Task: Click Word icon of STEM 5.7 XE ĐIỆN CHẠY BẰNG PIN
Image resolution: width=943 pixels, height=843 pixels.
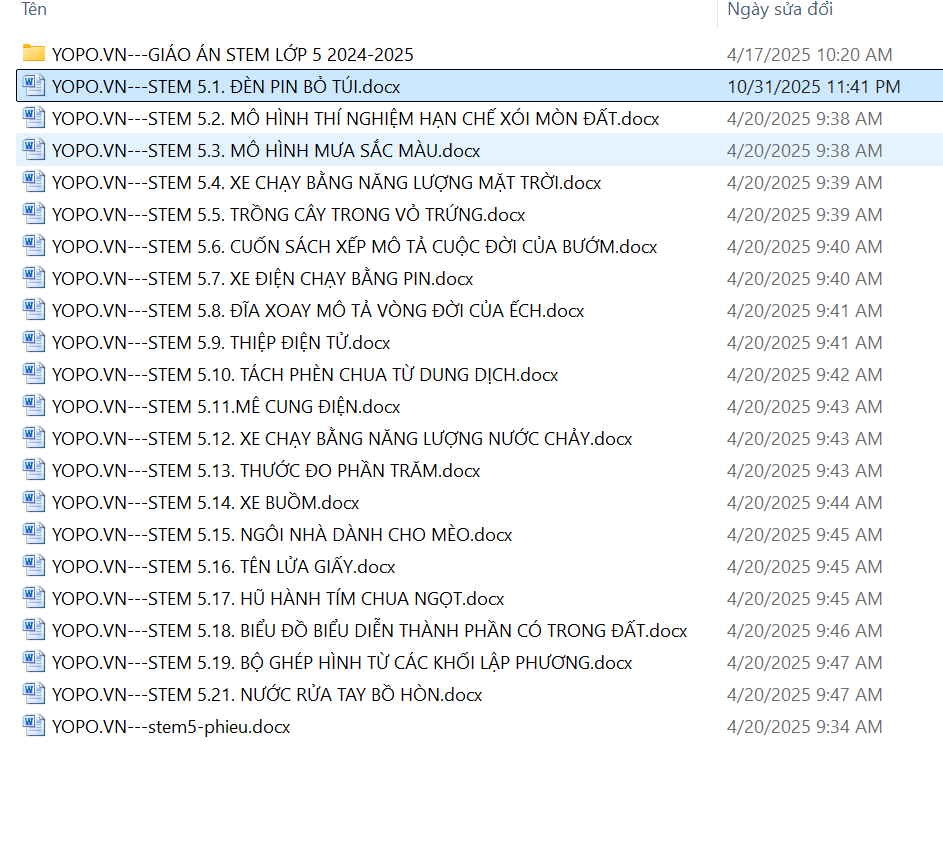Action: 34,278
